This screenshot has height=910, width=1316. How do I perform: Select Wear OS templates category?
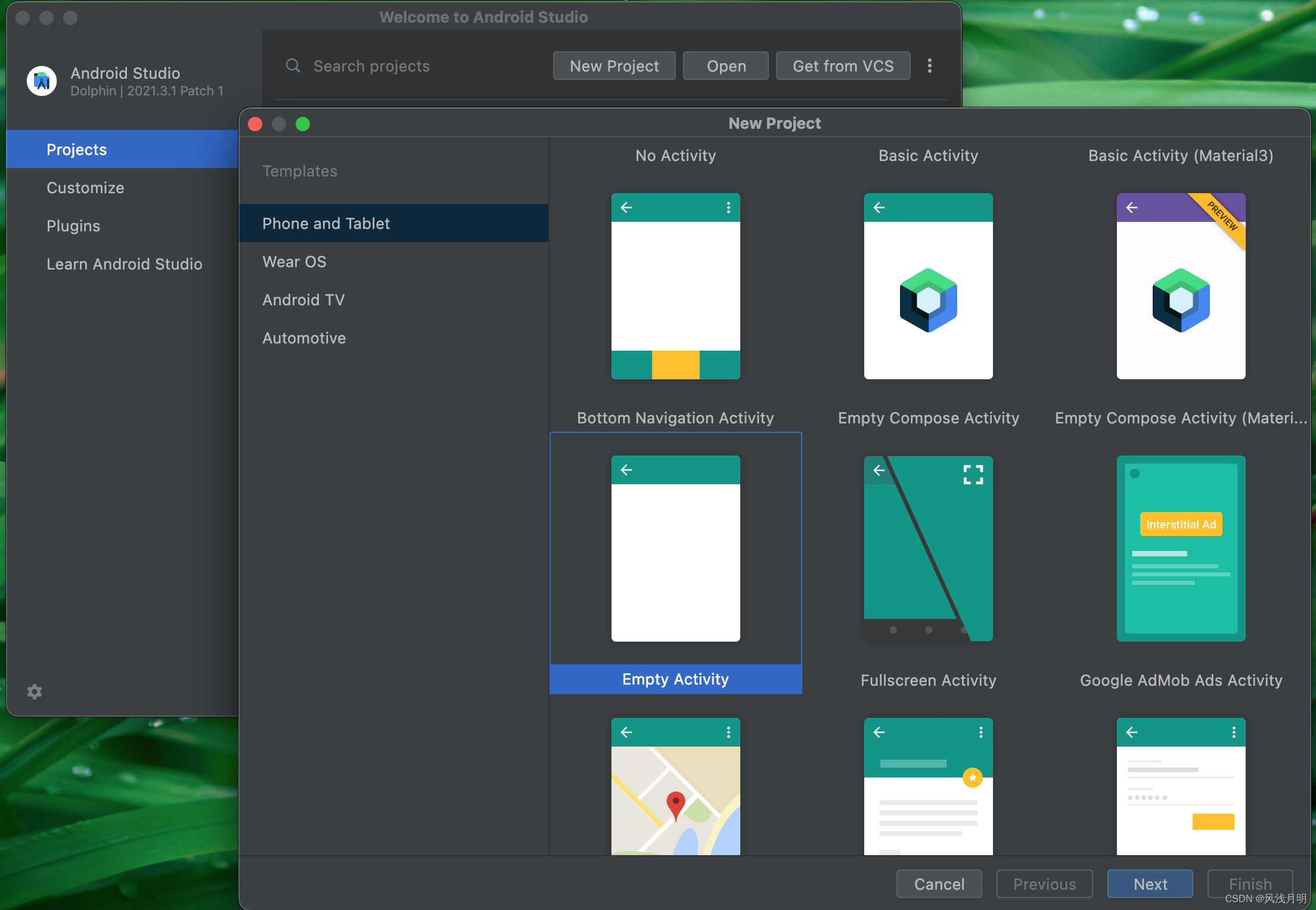pos(393,261)
